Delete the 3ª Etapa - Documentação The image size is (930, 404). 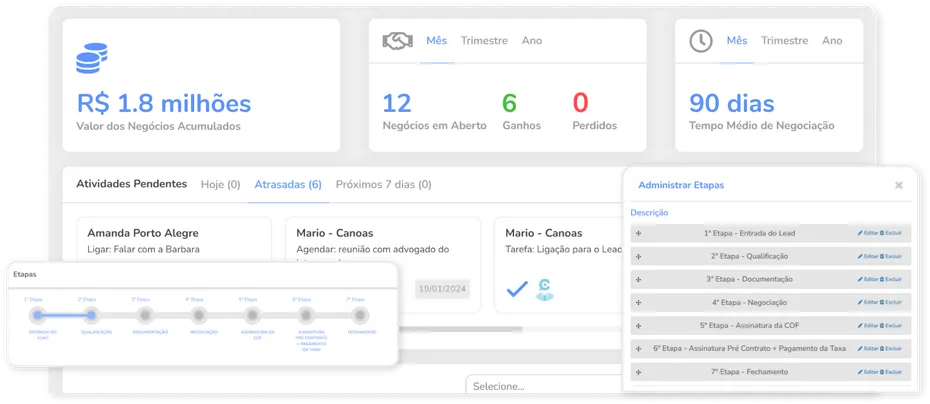tap(891, 279)
